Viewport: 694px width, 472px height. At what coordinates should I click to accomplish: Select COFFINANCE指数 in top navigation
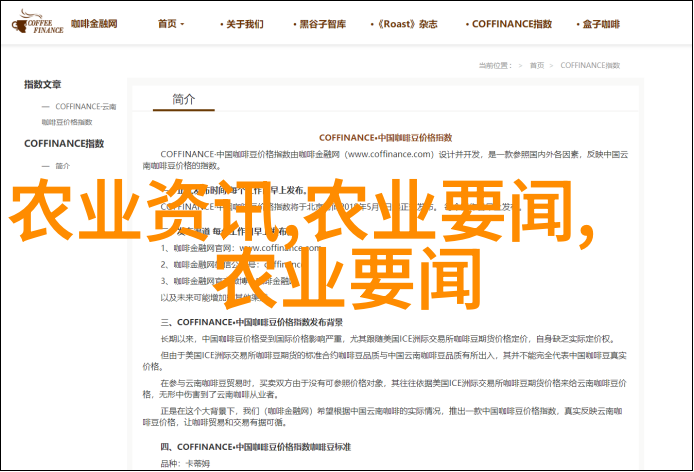[509, 24]
